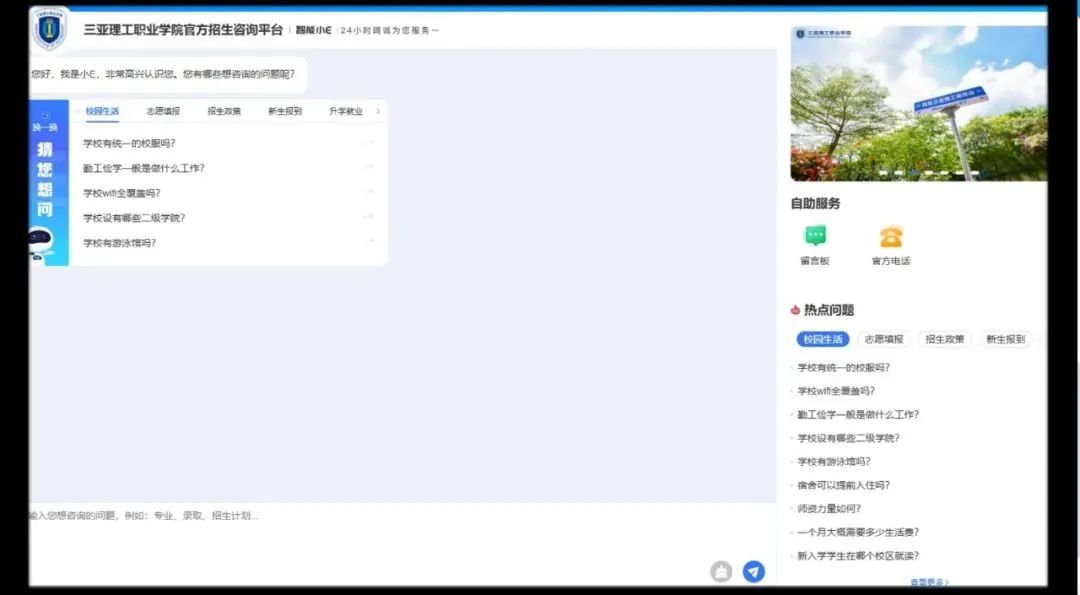The height and width of the screenshot is (595, 1080).
Task: Select 志愿填报 pill under 热点问题
Action: coord(884,339)
